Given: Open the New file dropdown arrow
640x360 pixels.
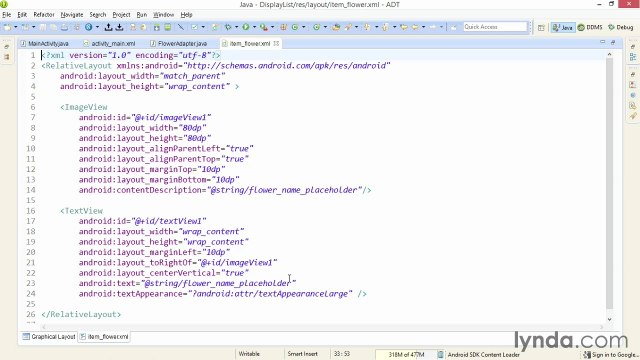Looking at the screenshot, I should click(x=16, y=27).
